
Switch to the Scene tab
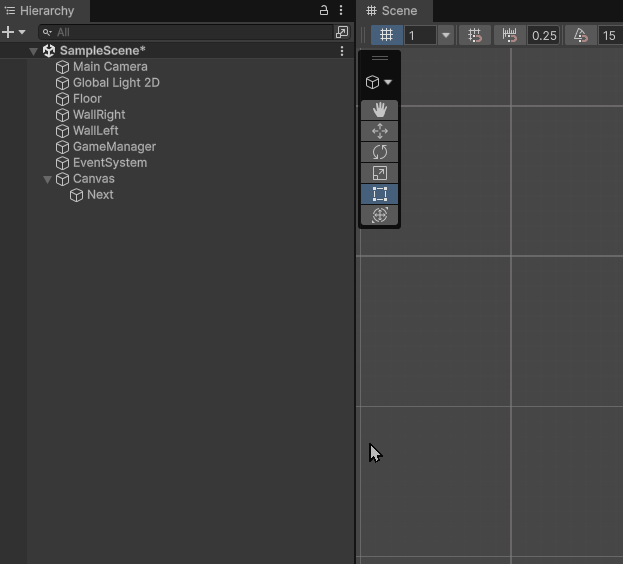394,11
